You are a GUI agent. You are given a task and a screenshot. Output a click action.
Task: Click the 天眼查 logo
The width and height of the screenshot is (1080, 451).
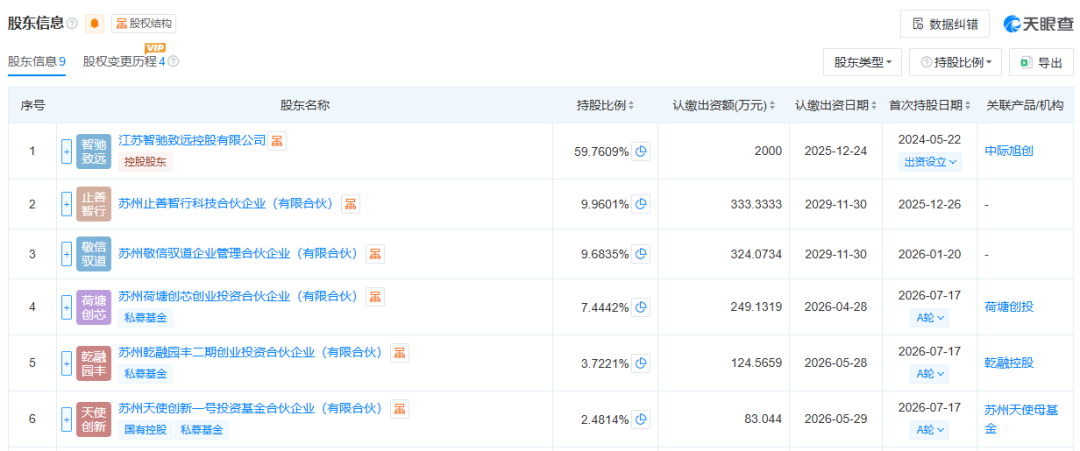coord(1039,24)
